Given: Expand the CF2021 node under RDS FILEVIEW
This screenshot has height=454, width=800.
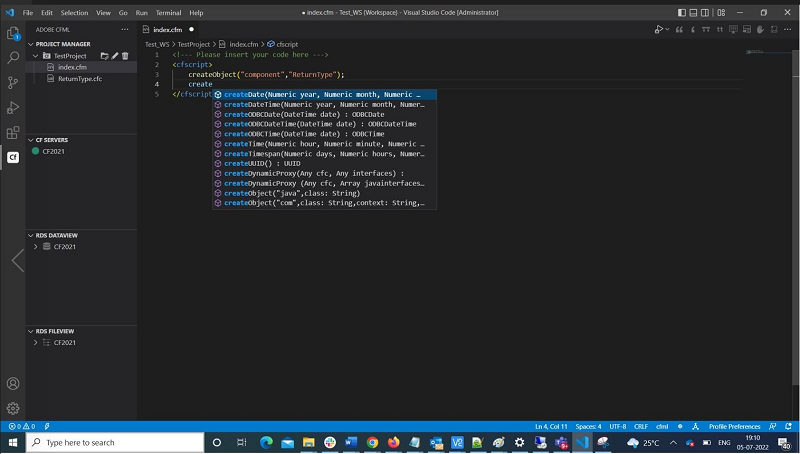Looking at the screenshot, I should pyautogui.click(x=36, y=342).
